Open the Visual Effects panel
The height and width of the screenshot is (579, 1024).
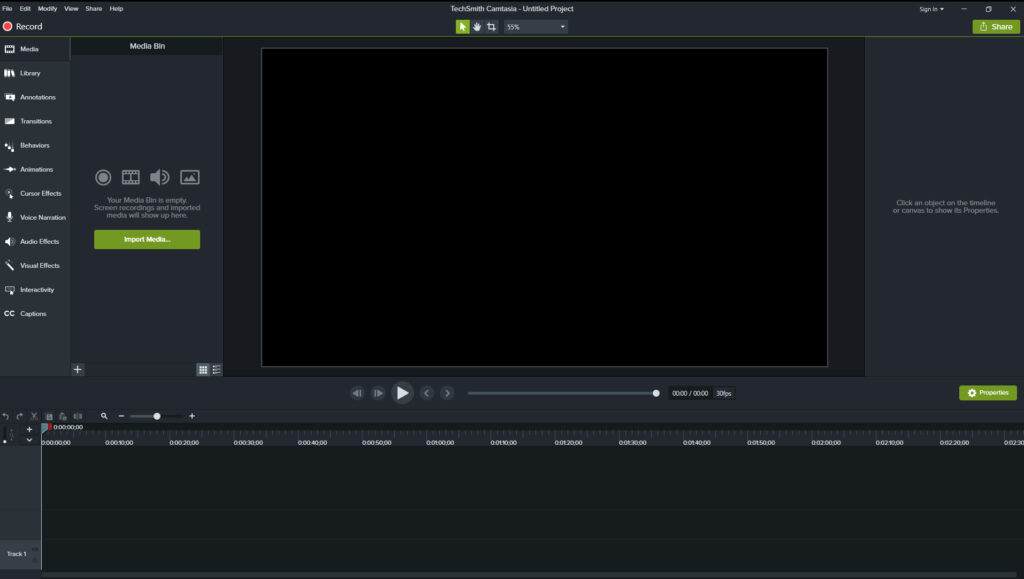35,266
